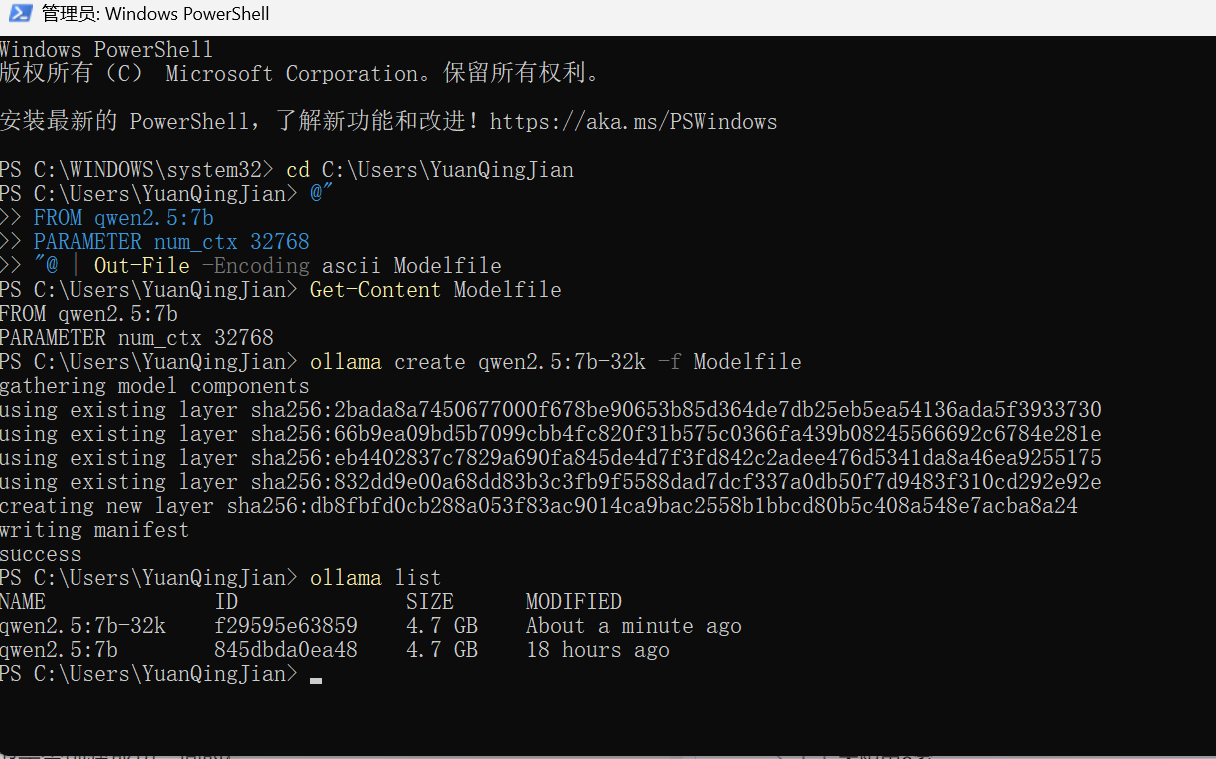This screenshot has width=1216, height=759.
Task: Click 'About a minute ago' modified value
Action: click(x=634, y=626)
